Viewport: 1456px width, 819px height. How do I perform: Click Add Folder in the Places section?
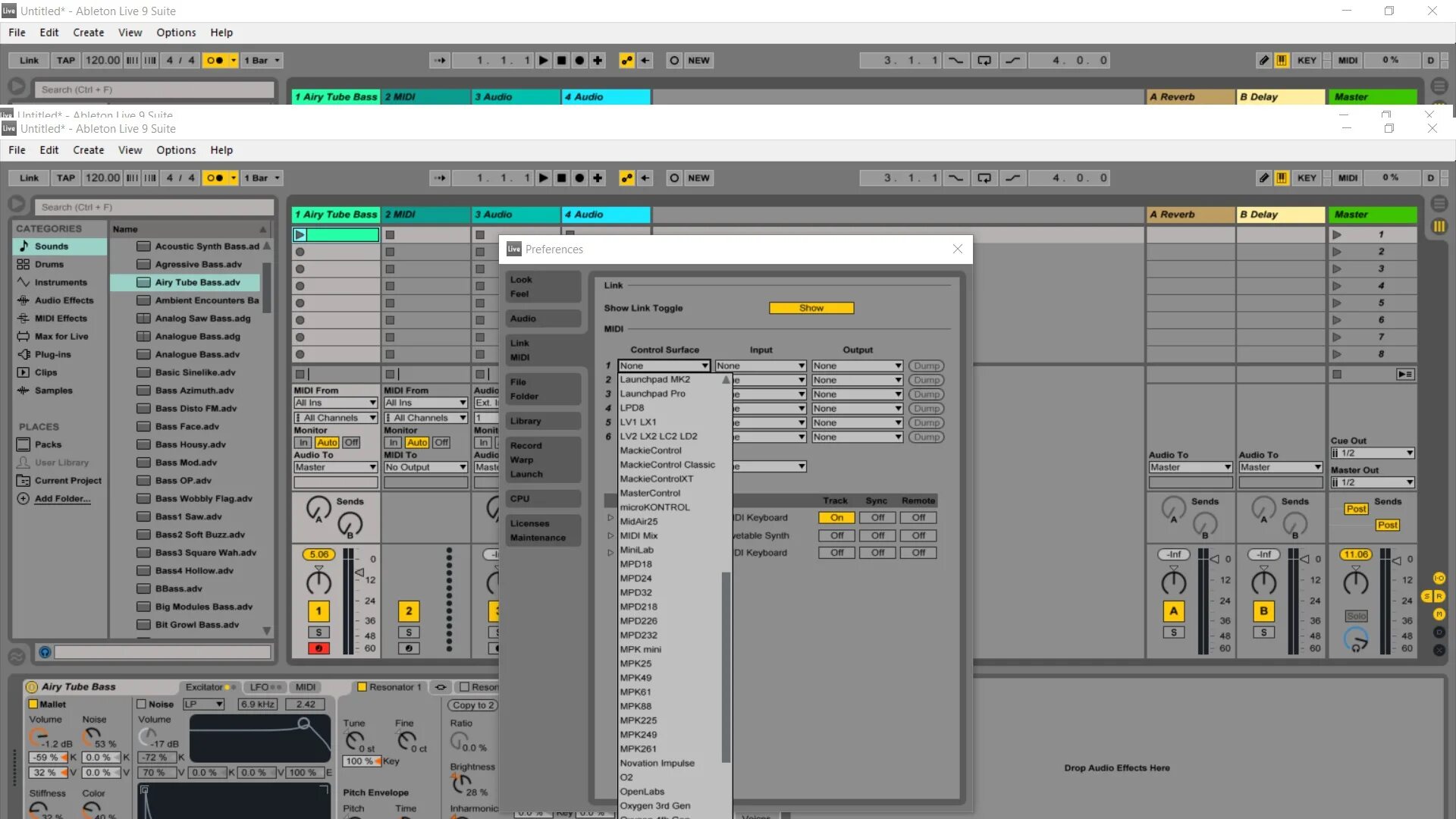coord(61,499)
